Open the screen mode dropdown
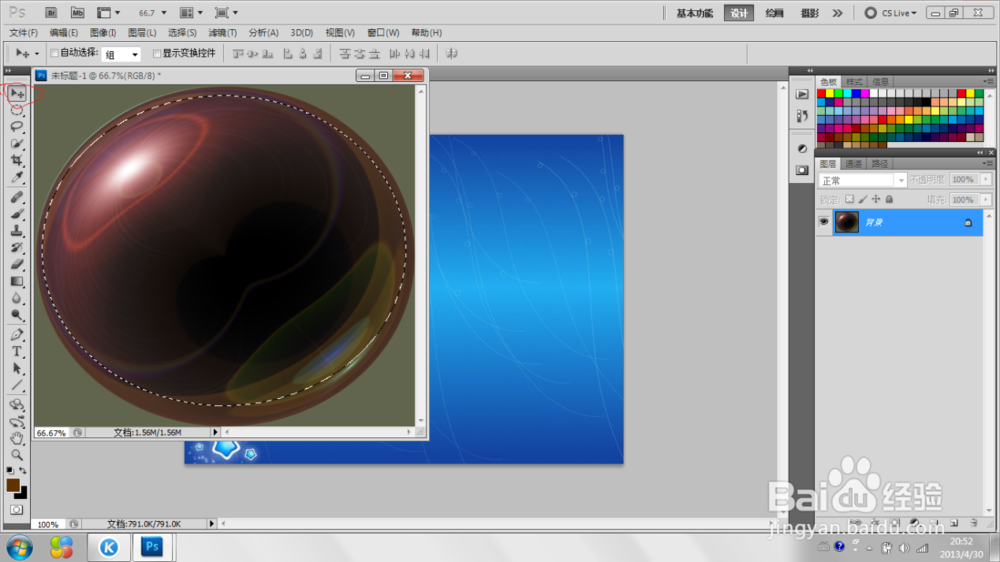 (x=226, y=13)
